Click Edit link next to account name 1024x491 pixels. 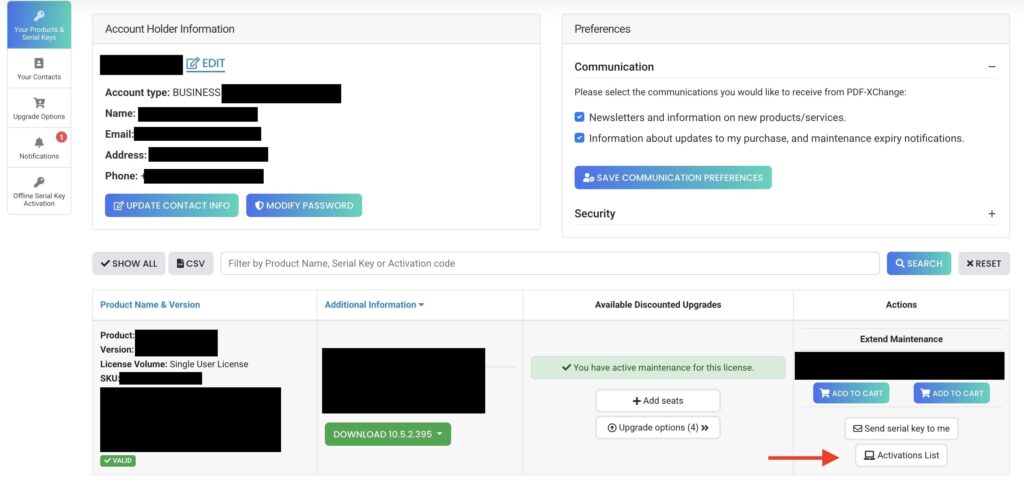click(206, 63)
